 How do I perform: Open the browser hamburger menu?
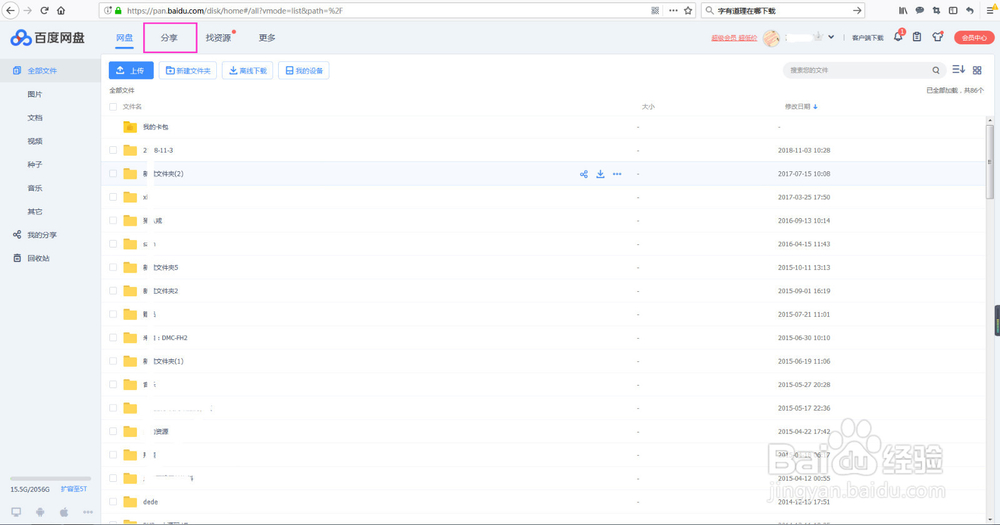[991, 10]
